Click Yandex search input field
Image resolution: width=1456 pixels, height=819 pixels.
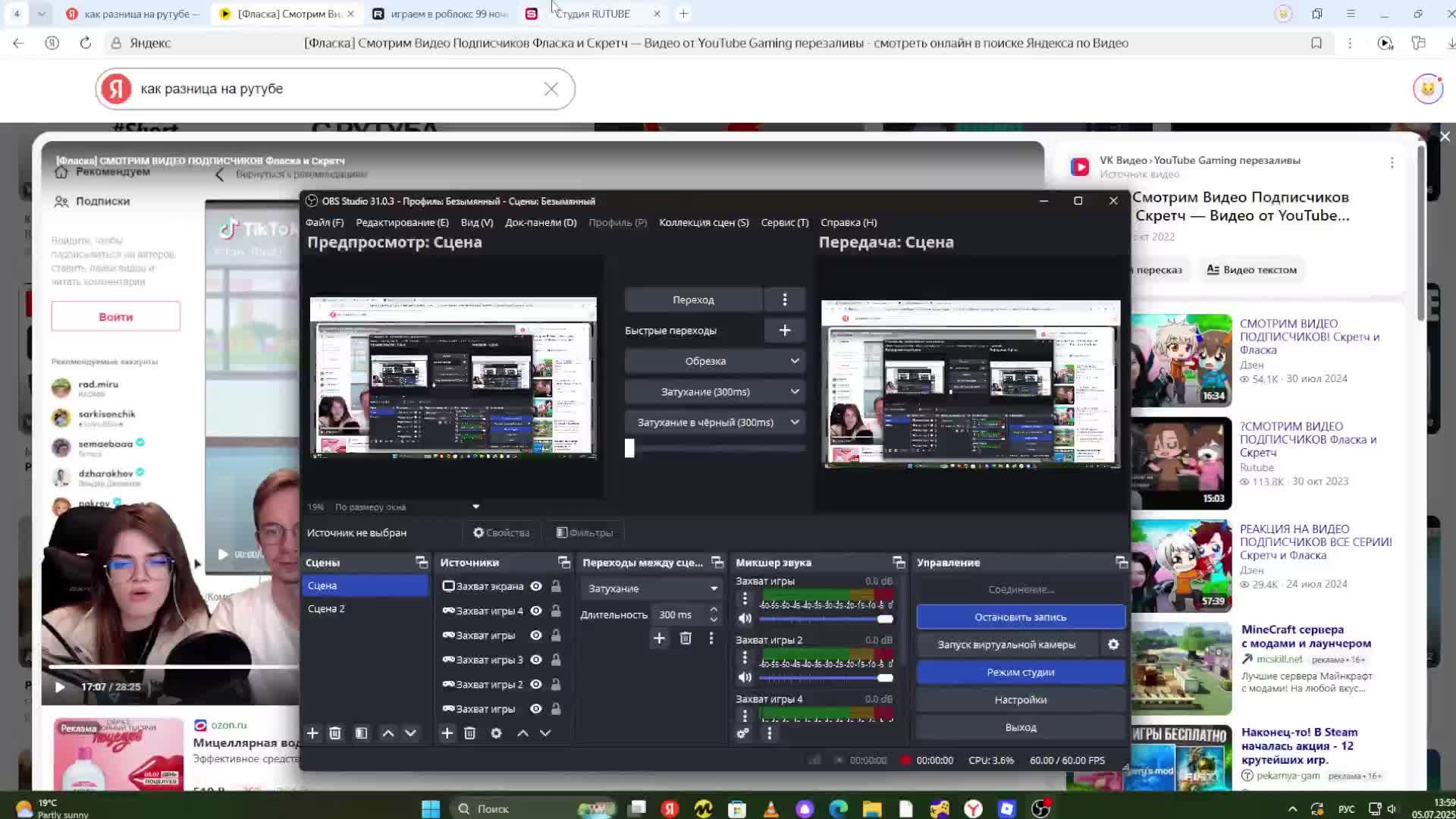tap(334, 89)
